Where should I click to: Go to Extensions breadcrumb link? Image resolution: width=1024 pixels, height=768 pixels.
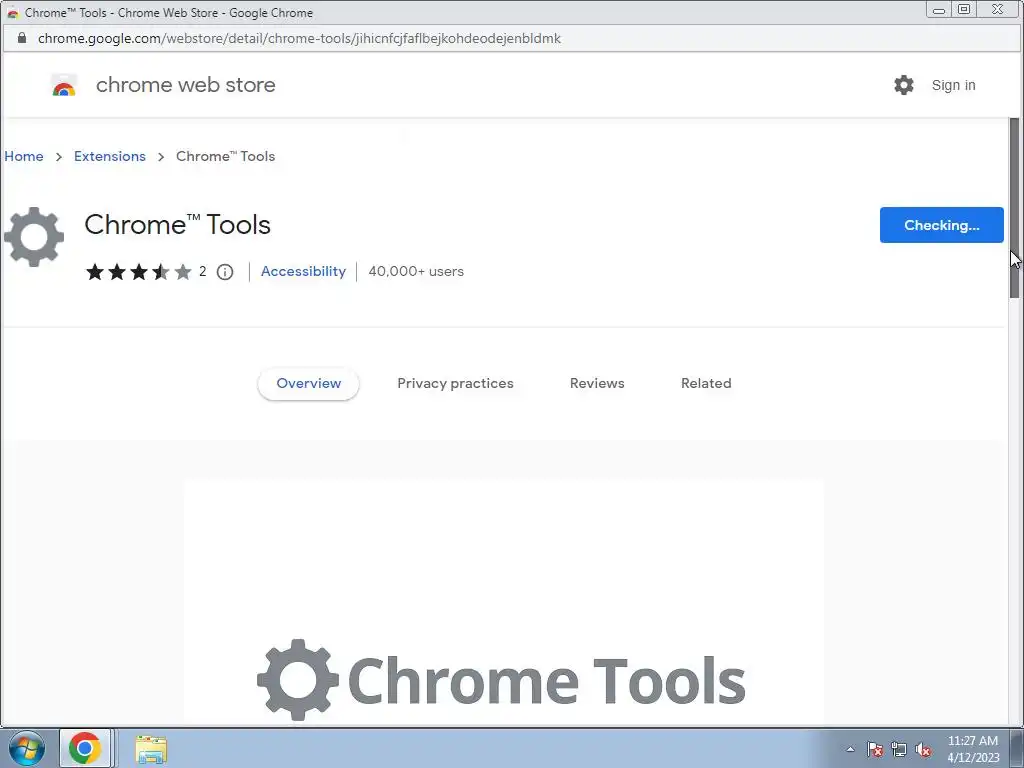point(110,156)
